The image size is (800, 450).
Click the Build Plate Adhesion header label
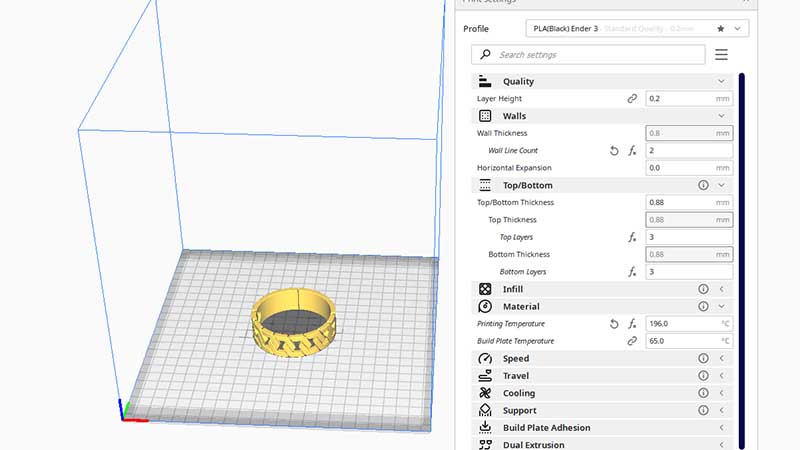(x=546, y=428)
